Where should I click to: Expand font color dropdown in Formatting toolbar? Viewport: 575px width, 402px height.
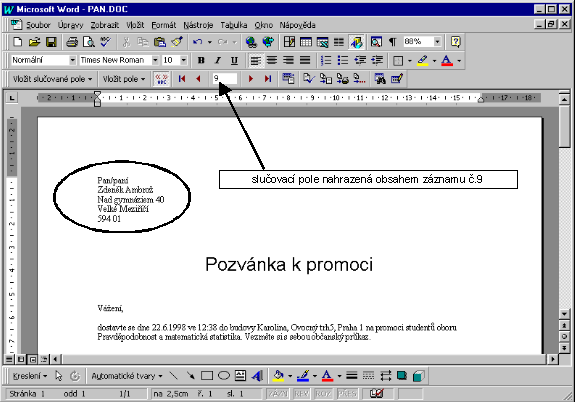click(459, 61)
